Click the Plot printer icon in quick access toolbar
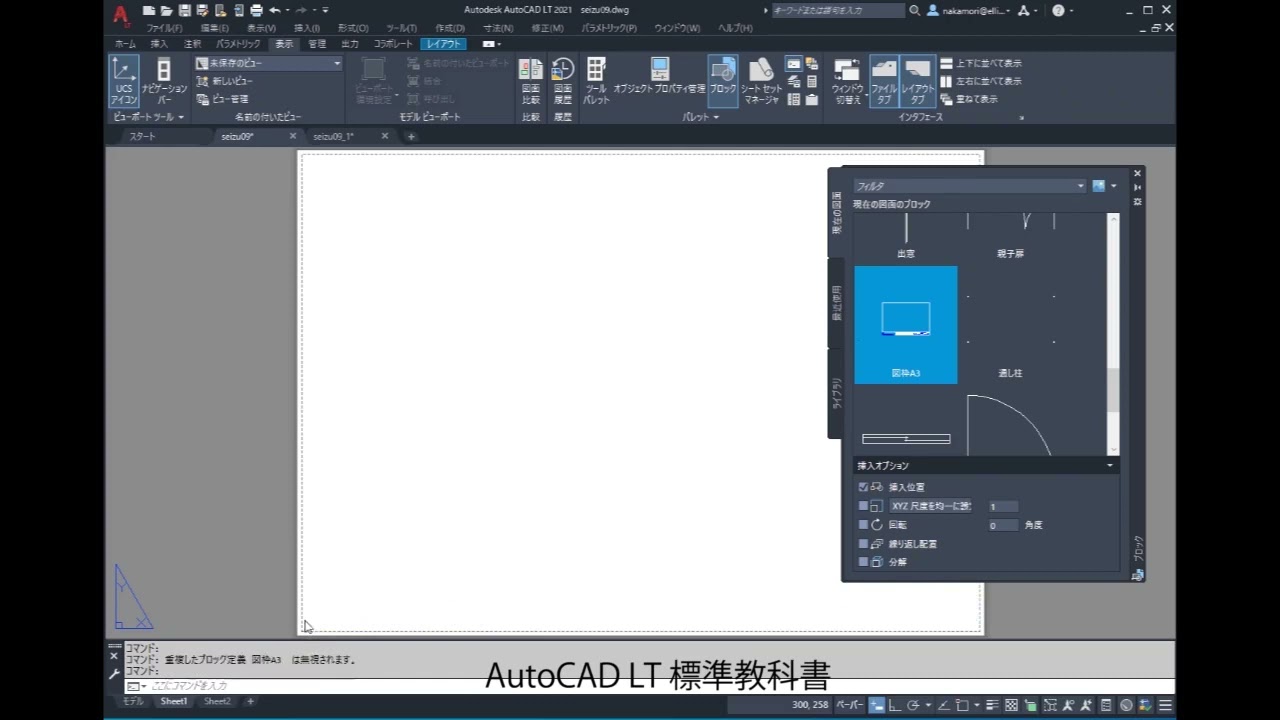This screenshot has width=1280, height=720. point(257,10)
